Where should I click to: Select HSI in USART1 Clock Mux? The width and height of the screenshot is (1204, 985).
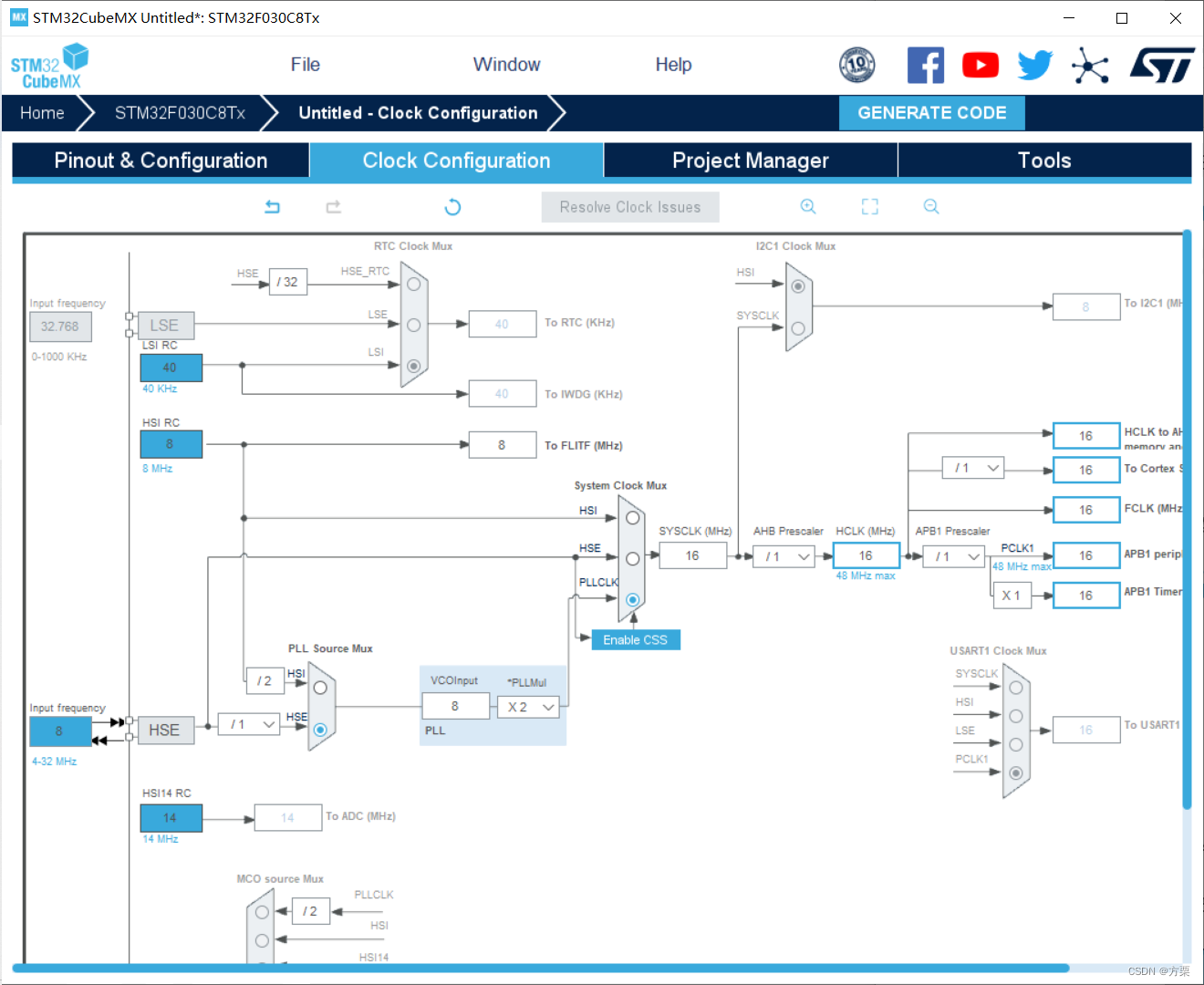(1015, 716)
